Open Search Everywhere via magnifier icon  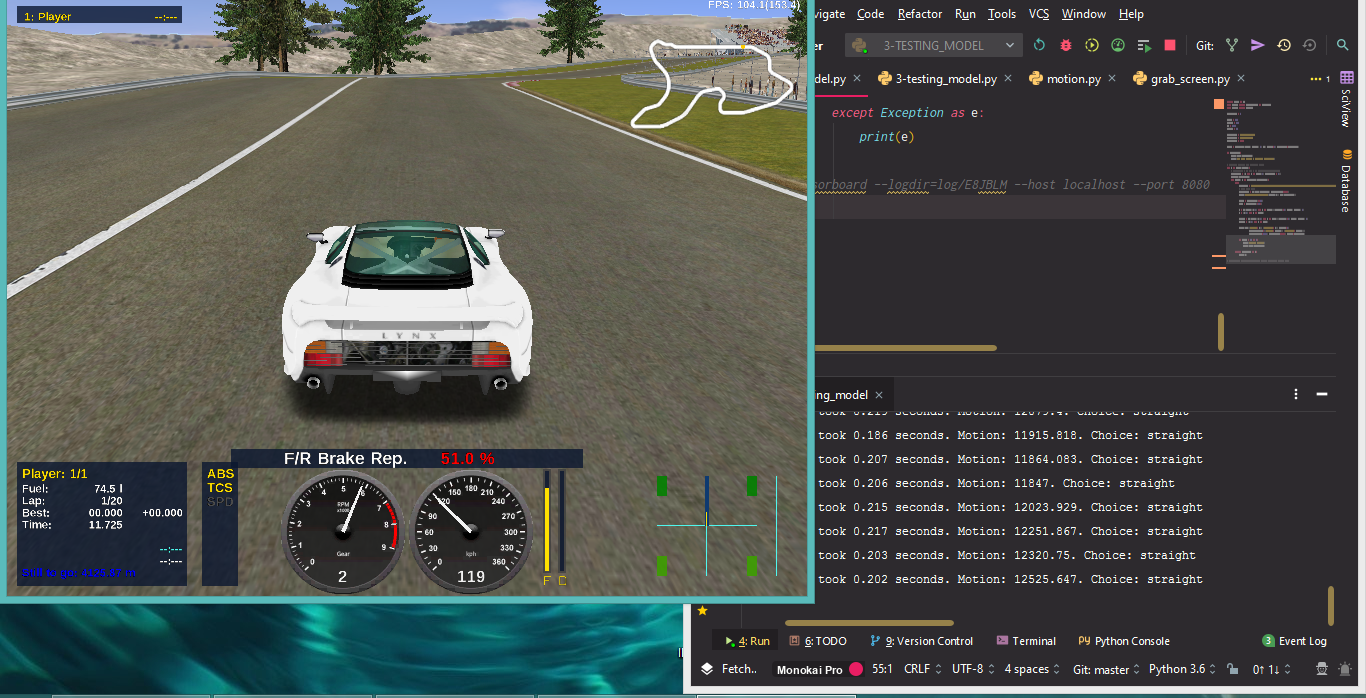1343,45
